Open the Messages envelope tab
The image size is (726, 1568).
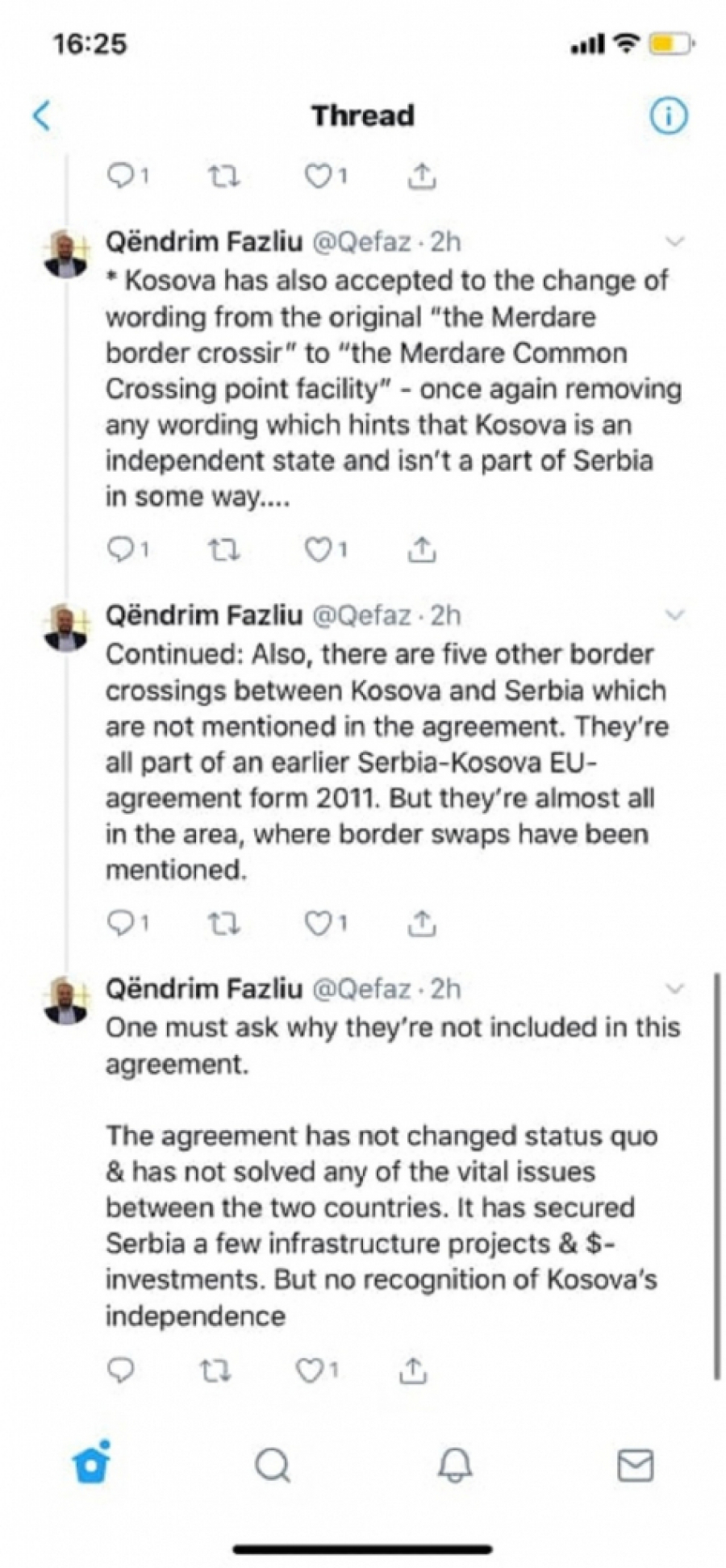pos(635,1464)
